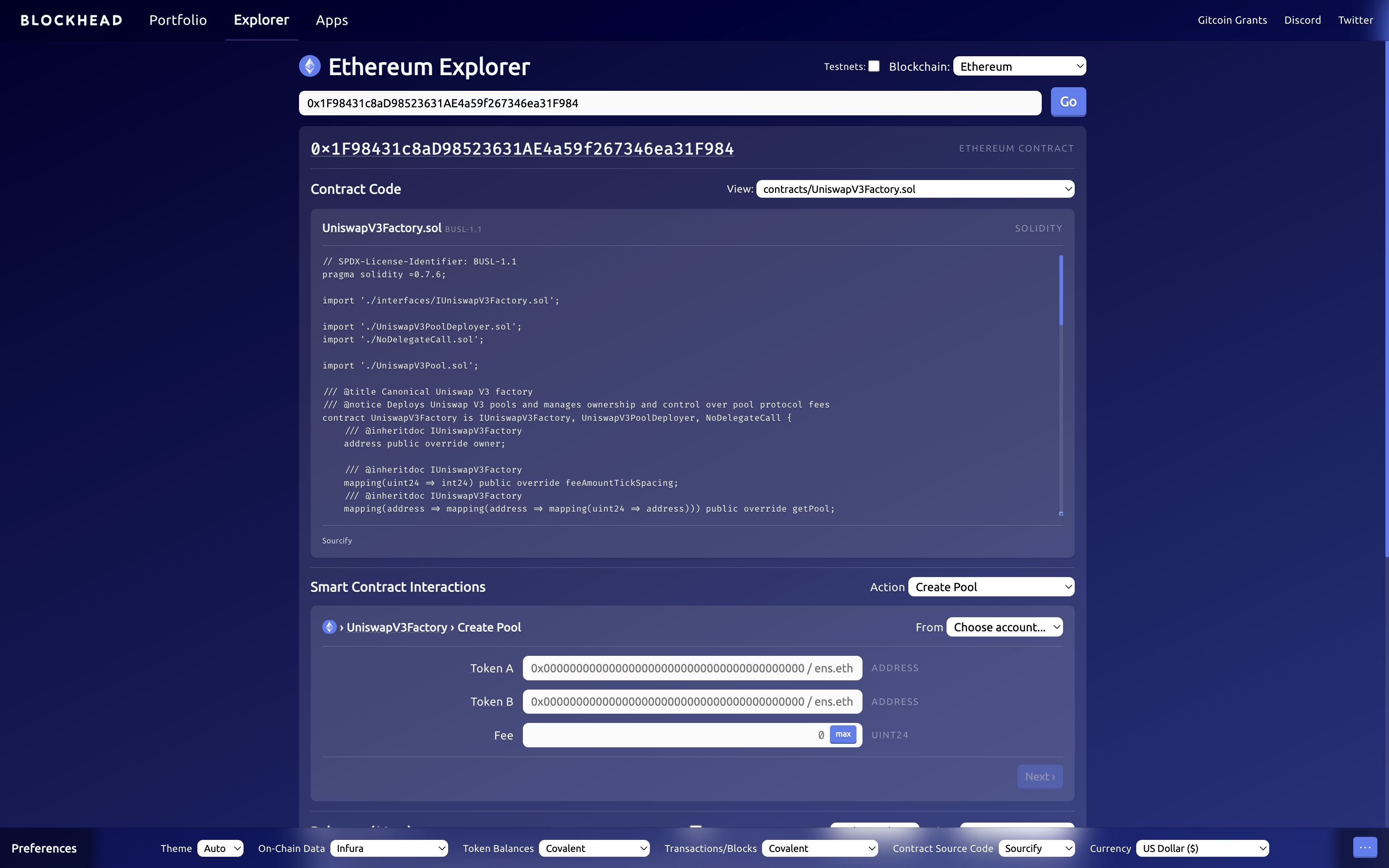
Task: Click the ETHEREUM CONTRACT label
Action: (x=1016, y=148)
